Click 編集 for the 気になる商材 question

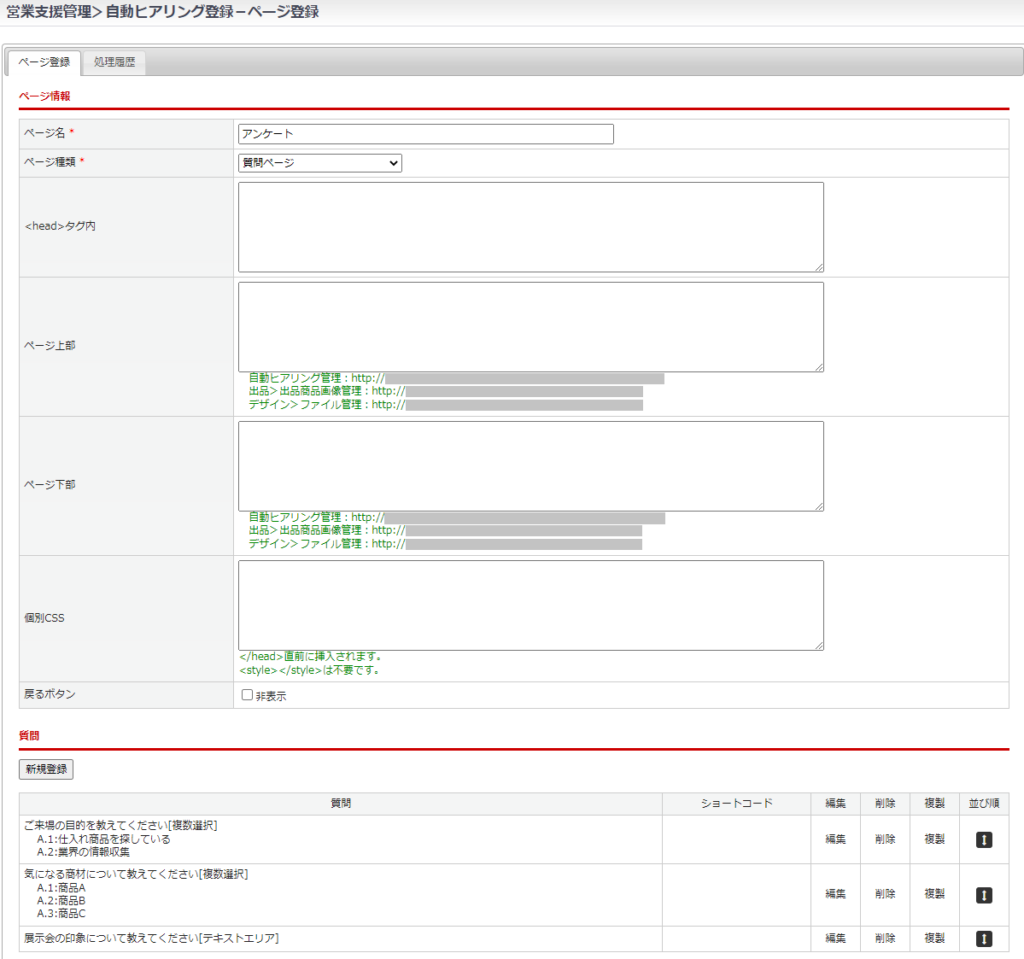(835, 894)
